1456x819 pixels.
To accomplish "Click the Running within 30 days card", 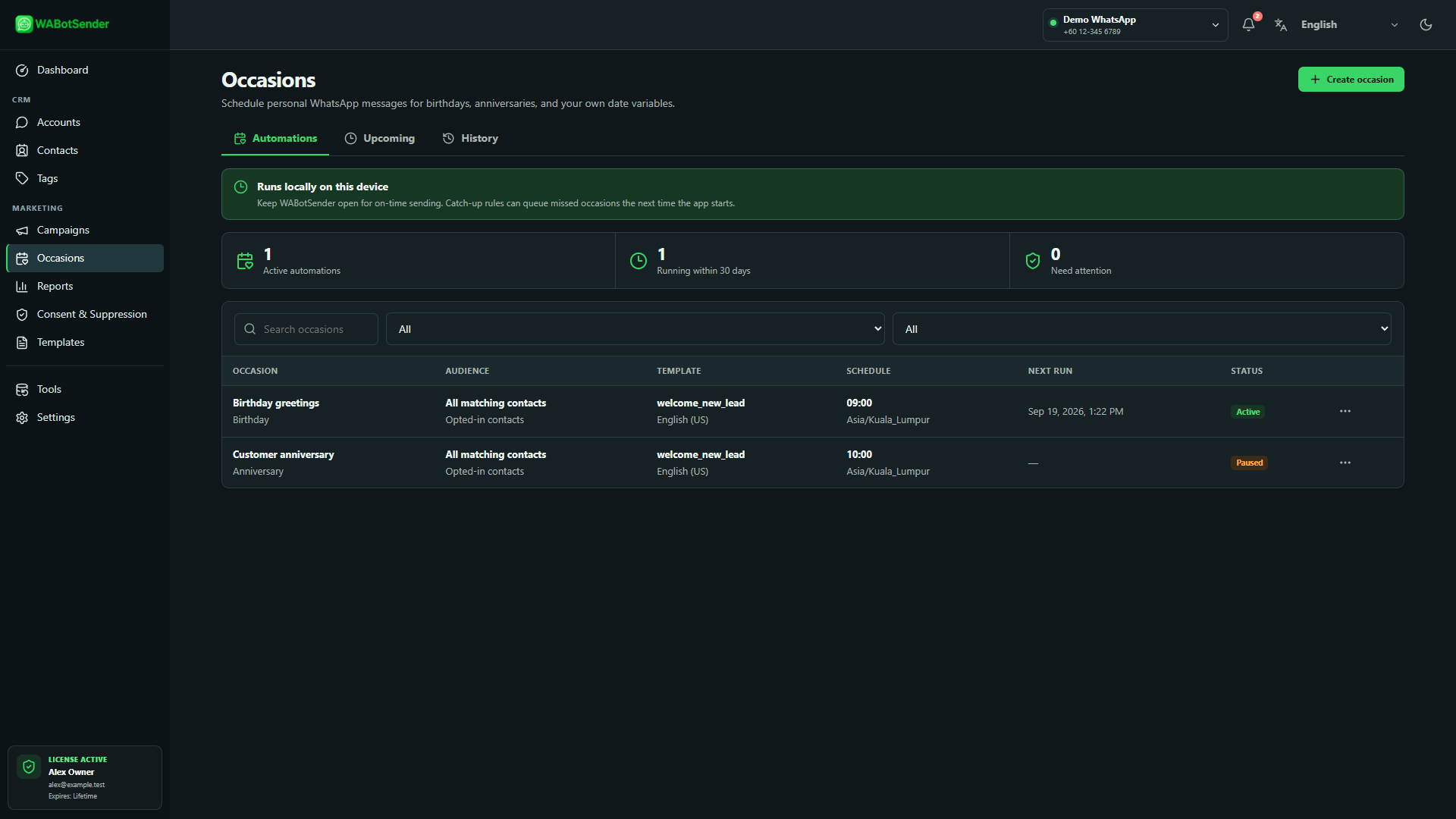I will [812, 261].
